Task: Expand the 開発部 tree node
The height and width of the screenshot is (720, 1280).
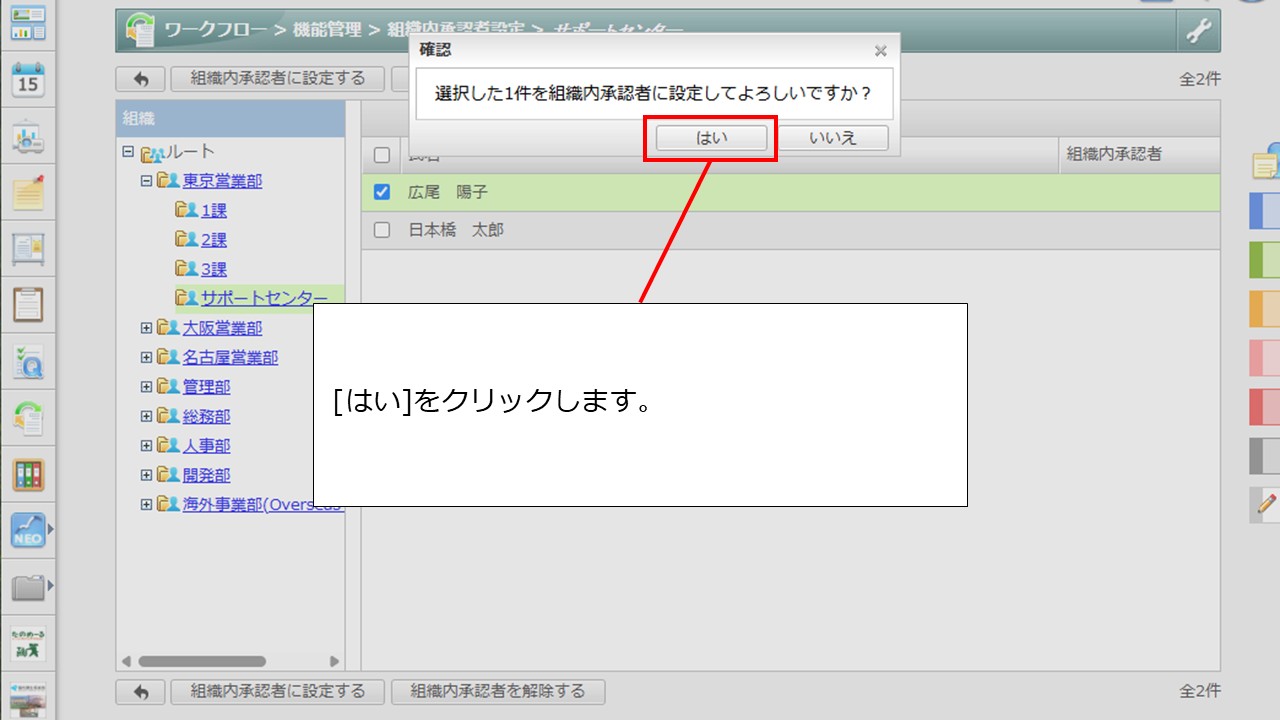Action: [x=146, y=475]
